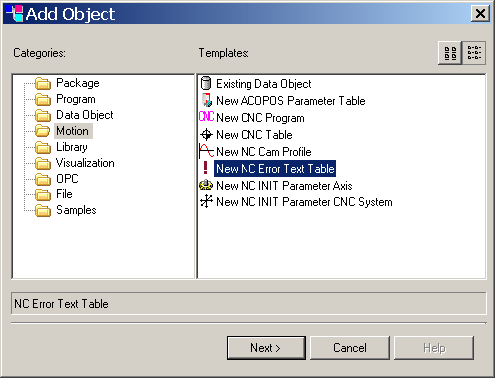Viewport: 496px width, 379px height.
Task: Close the Add Object dialog
Action: point(480,14)
